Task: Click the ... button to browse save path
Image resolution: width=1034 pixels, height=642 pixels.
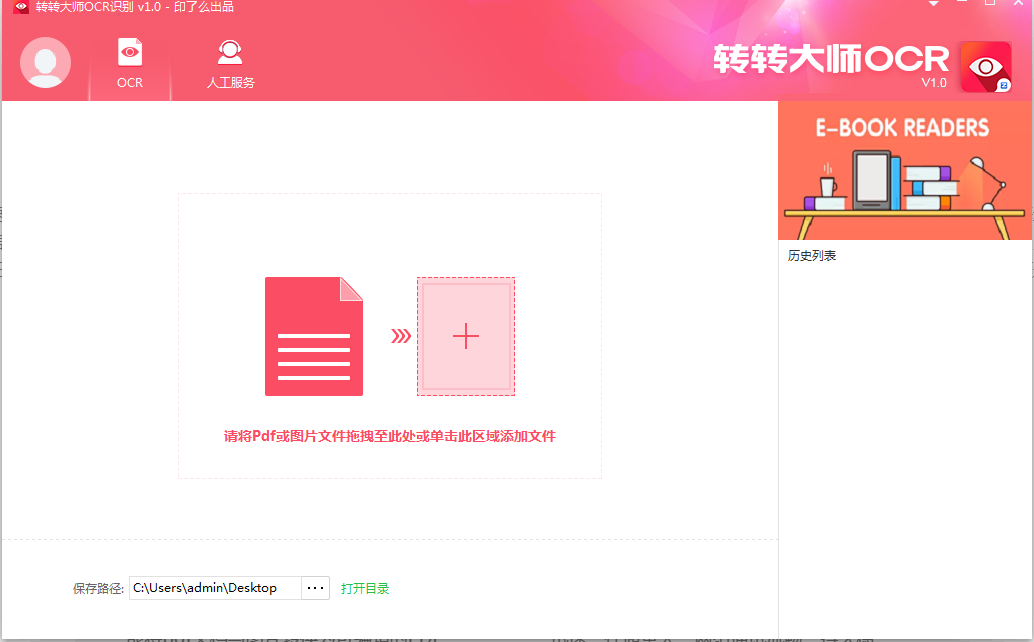Action: tap(315, 587)
